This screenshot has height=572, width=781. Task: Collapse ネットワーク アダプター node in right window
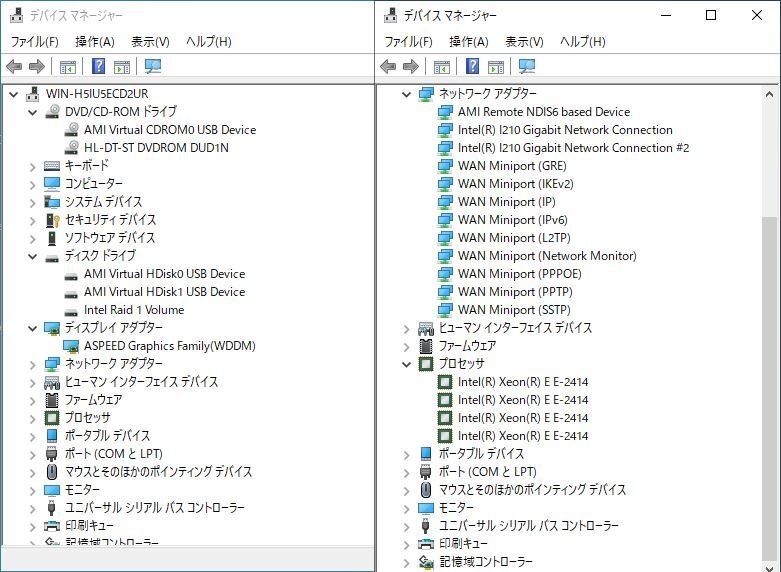pos(406,94)
